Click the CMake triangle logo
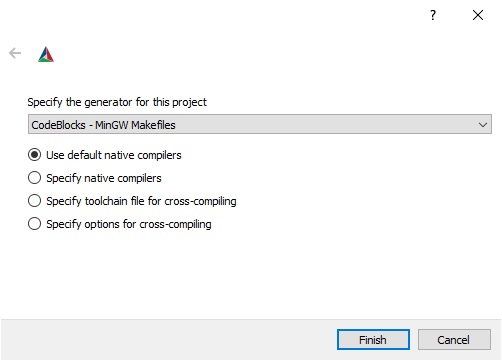502x361 pixels. [46, 54]
